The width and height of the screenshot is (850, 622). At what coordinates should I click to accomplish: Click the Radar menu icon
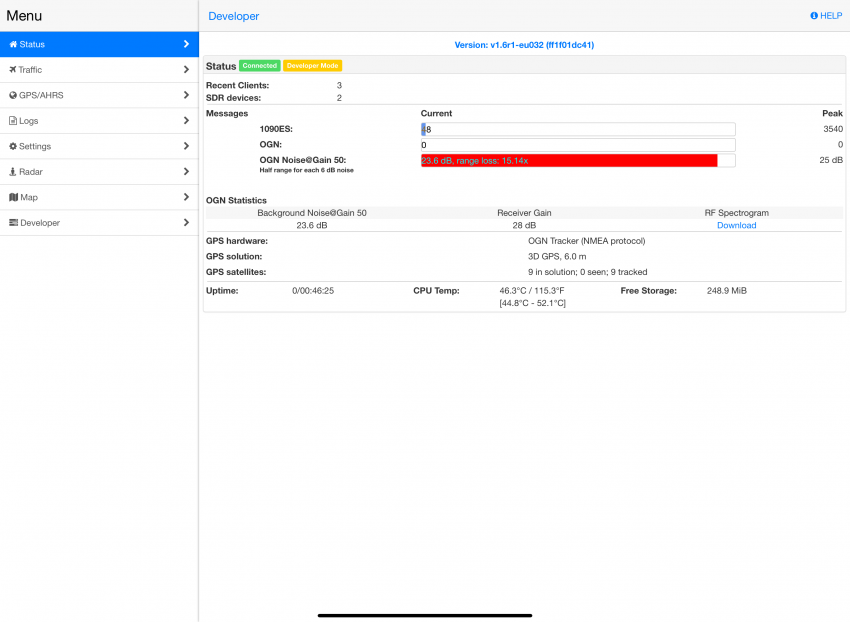pyautogui.click(x=12, y=172)
